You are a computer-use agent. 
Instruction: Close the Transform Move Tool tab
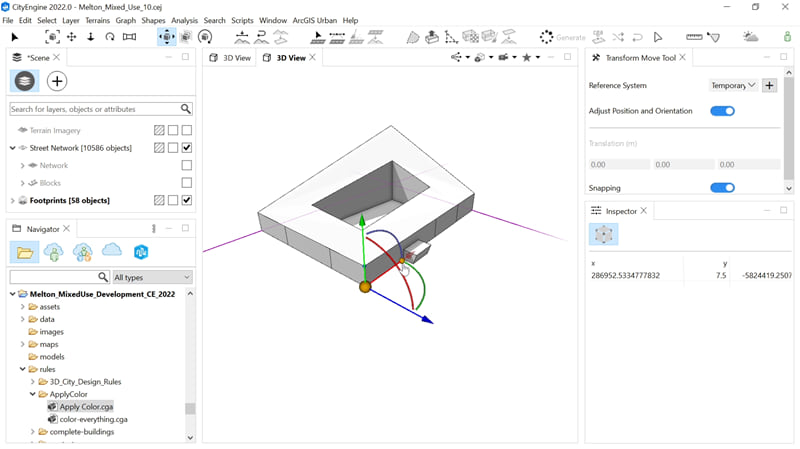pos(682,58)
